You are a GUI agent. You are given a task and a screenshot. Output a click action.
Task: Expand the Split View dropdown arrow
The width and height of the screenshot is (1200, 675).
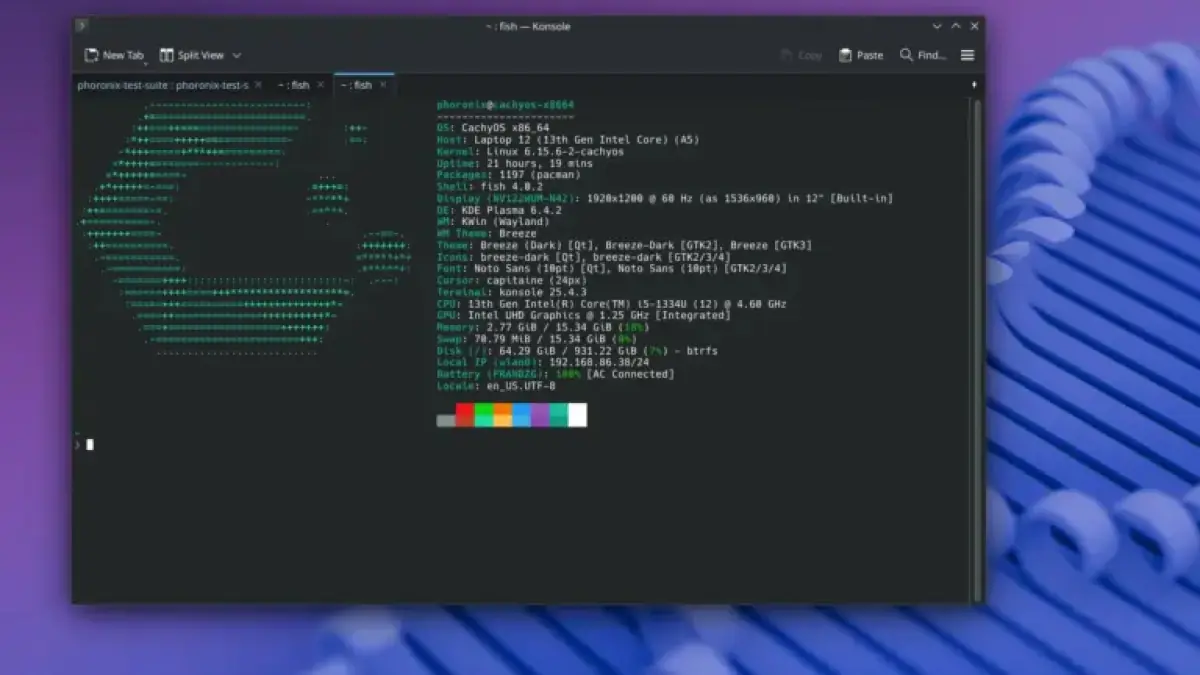[237, 56]
